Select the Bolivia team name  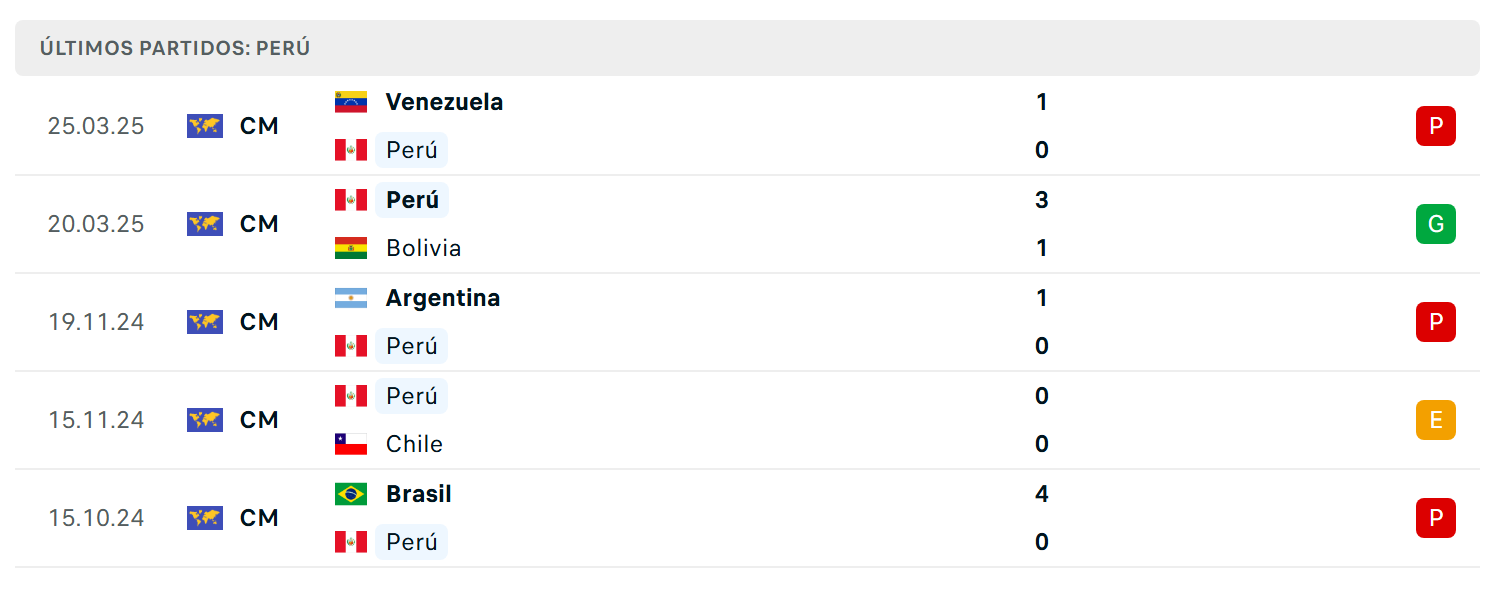pos(423,248)
